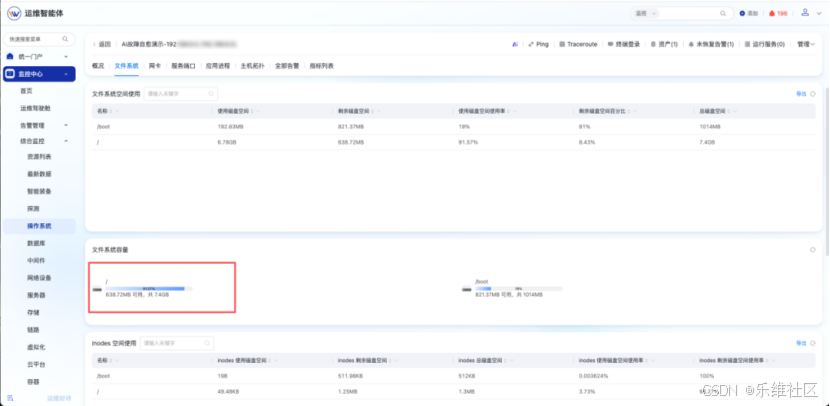The image size is (830, 406).
Task: Open 首页 in the sidebar
Action: [26, 91]
